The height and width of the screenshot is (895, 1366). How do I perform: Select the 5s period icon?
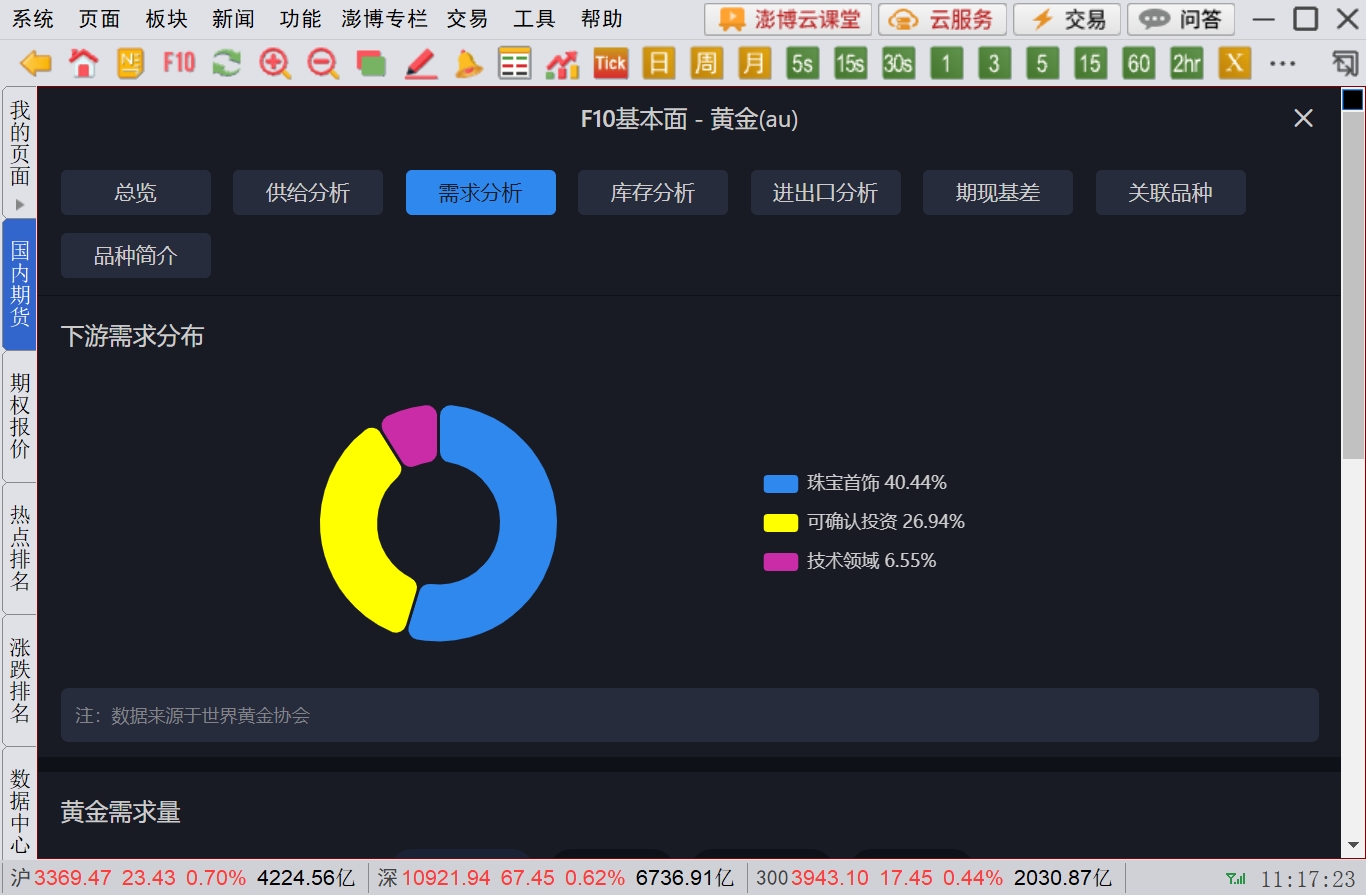coord(802,64)
